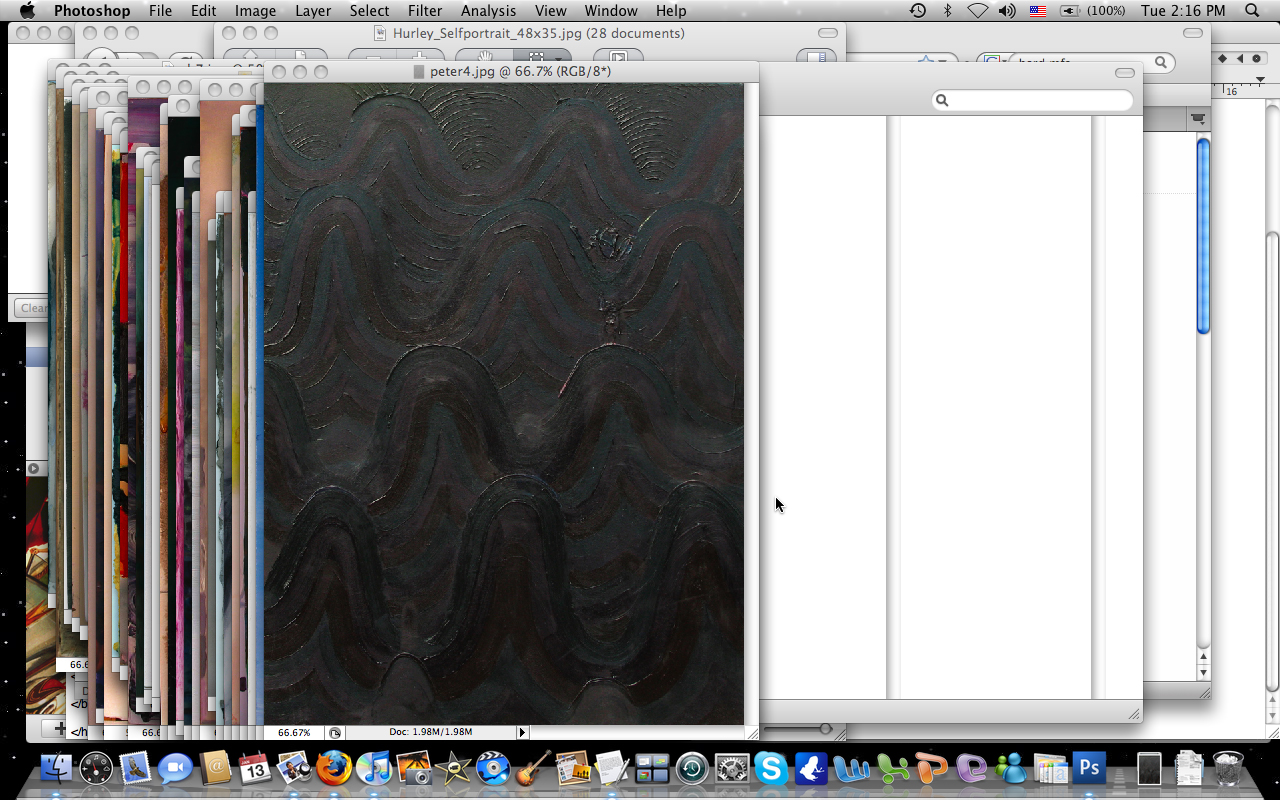The image size is (1280, 800).
Task: Click the blue vertical scrollbar thumb
Action: click(1203, 235)
